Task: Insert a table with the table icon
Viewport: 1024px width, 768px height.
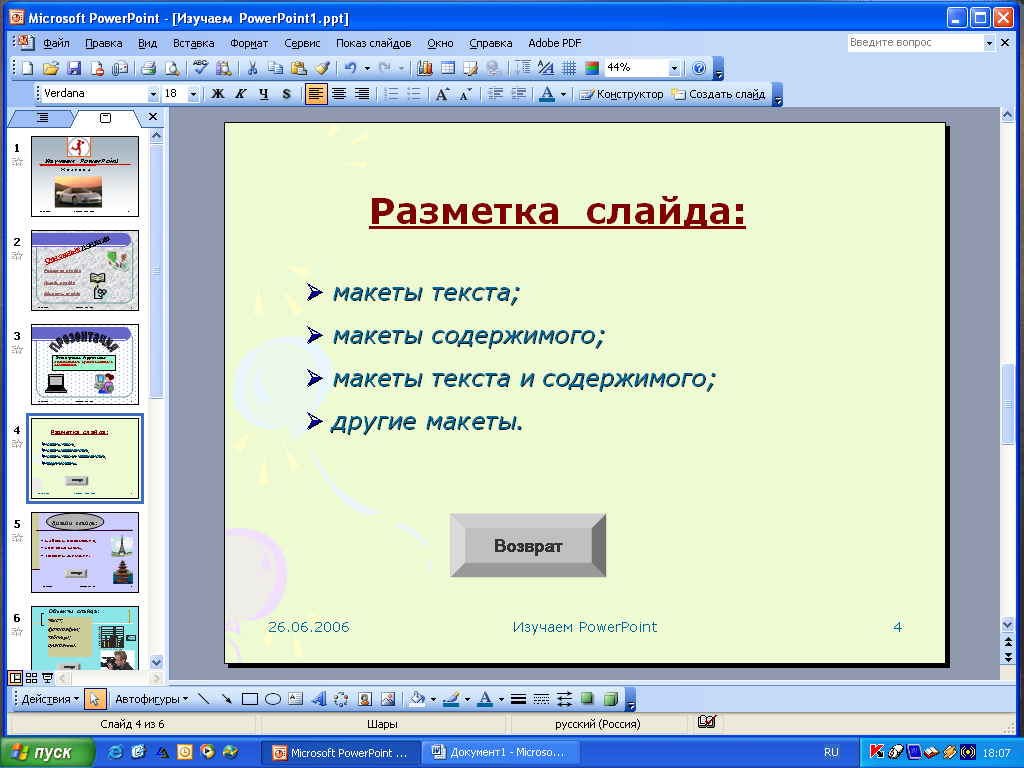Action: point(447,68)
